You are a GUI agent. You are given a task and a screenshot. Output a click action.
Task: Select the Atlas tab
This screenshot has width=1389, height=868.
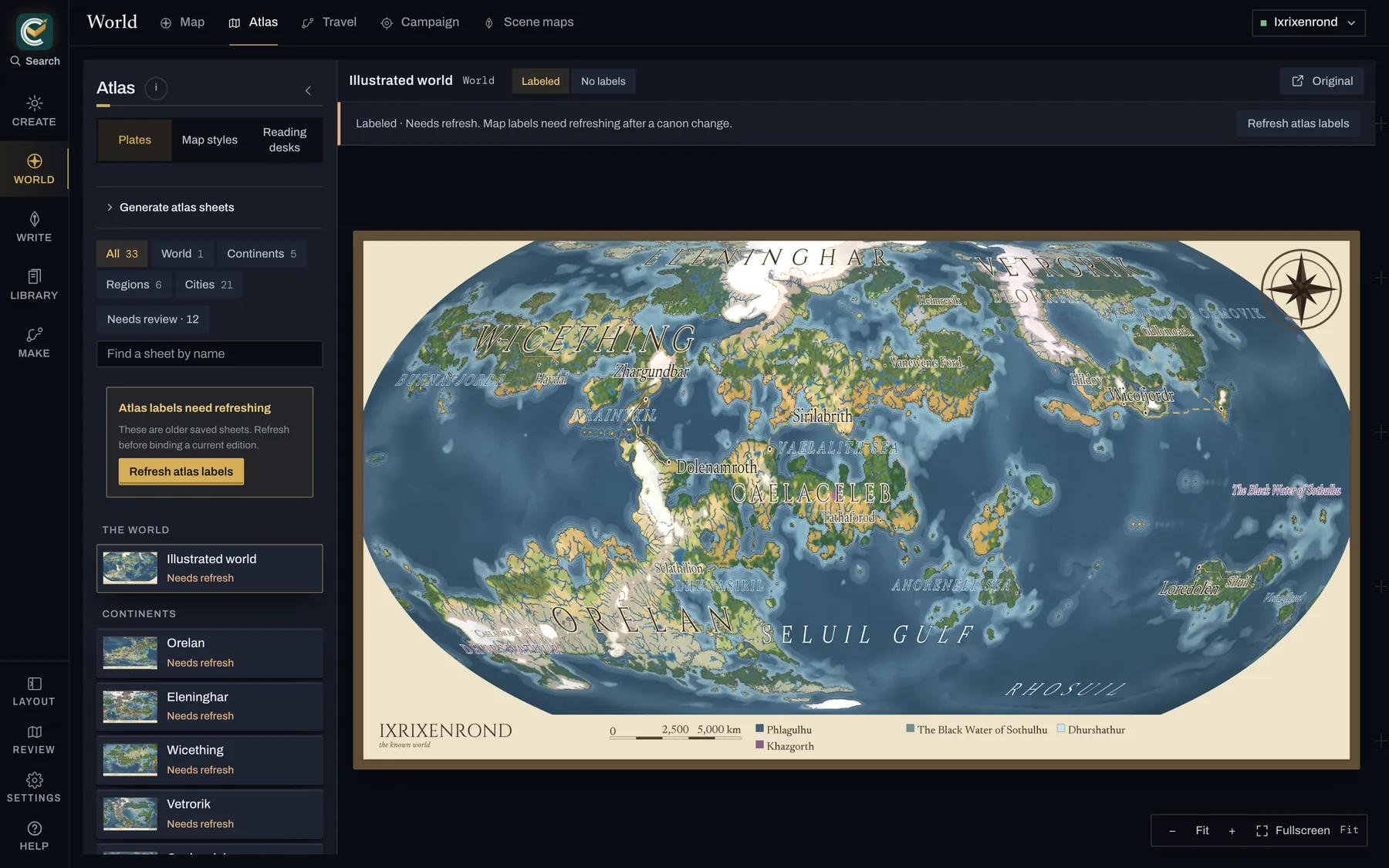pos(253,22)
